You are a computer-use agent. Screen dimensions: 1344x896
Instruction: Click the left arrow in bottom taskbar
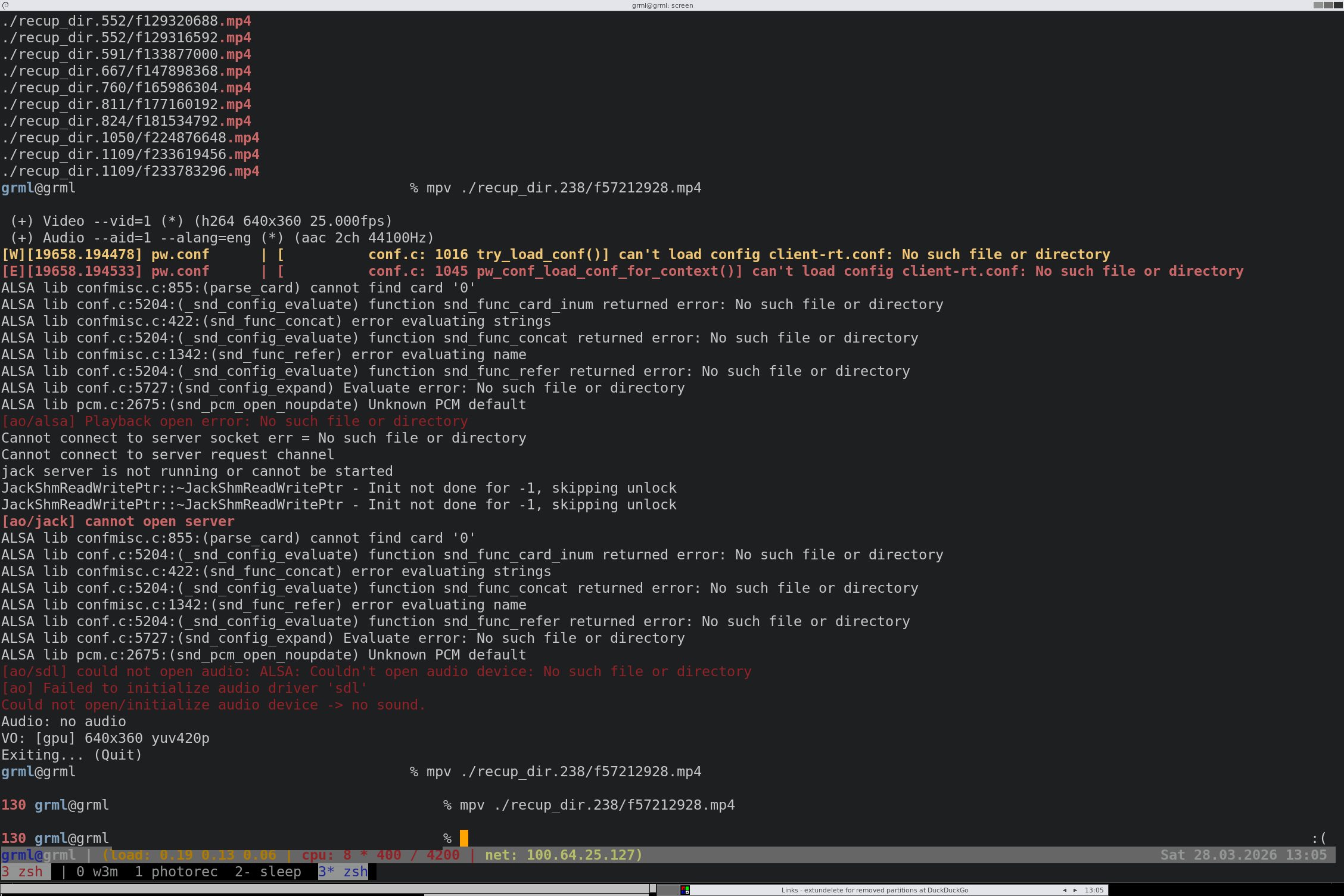(x=1064, y=890)
